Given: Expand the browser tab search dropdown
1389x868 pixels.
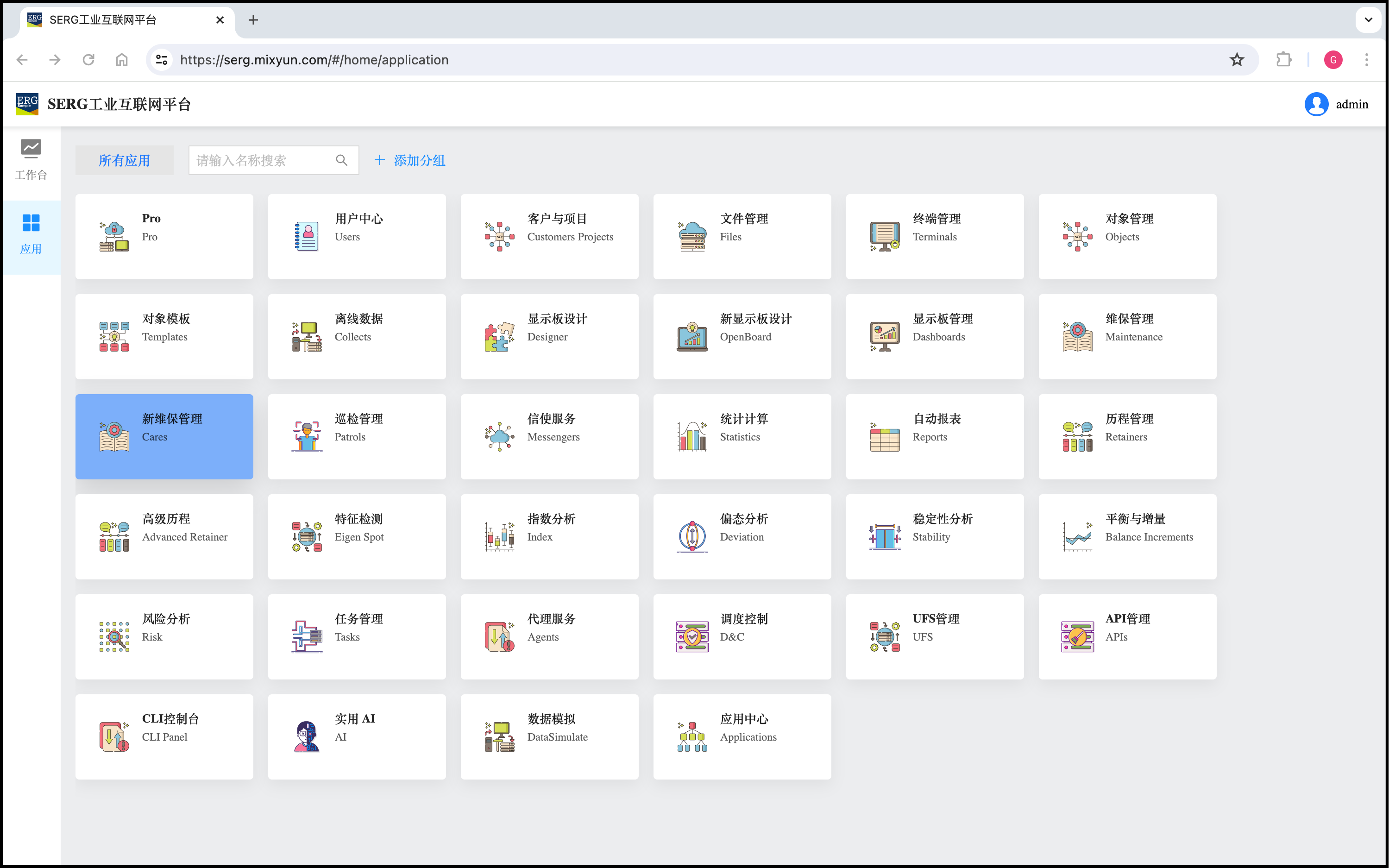Looking at the screenshot, I should click(x=1368, y=20).
